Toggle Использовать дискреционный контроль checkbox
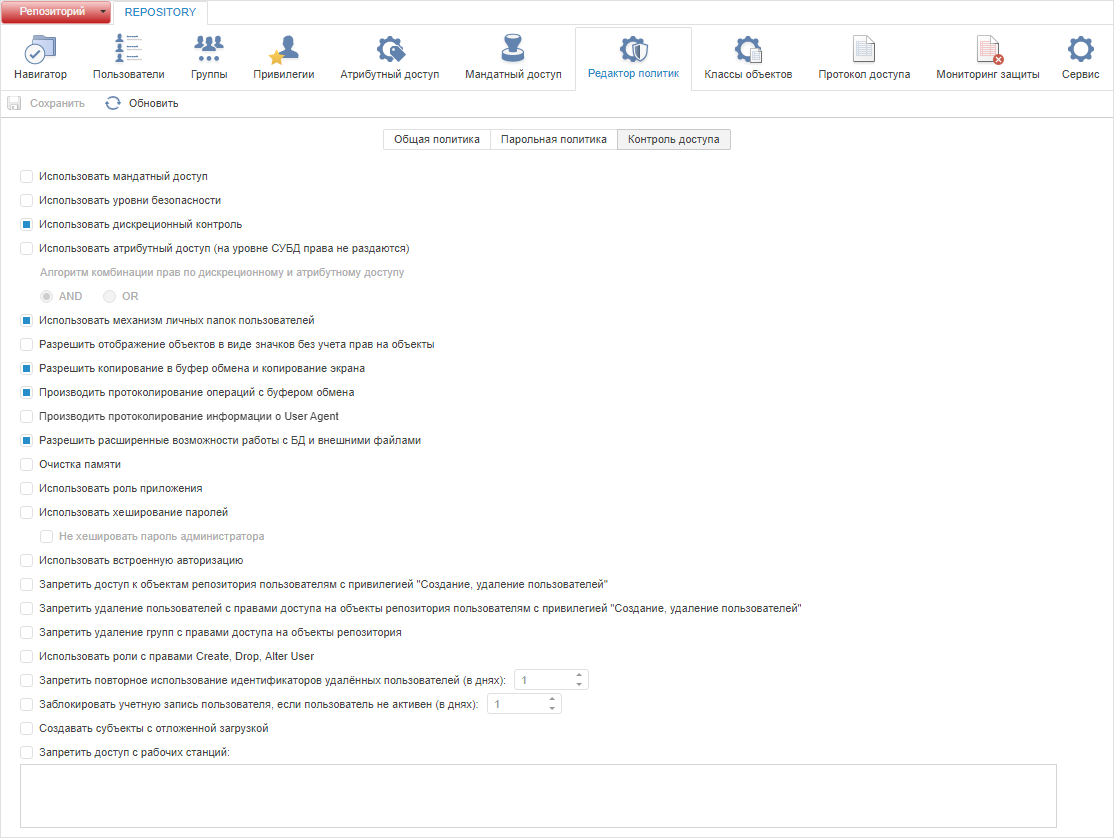Viewport: 1114px width, 838px height. coord(26,224)
